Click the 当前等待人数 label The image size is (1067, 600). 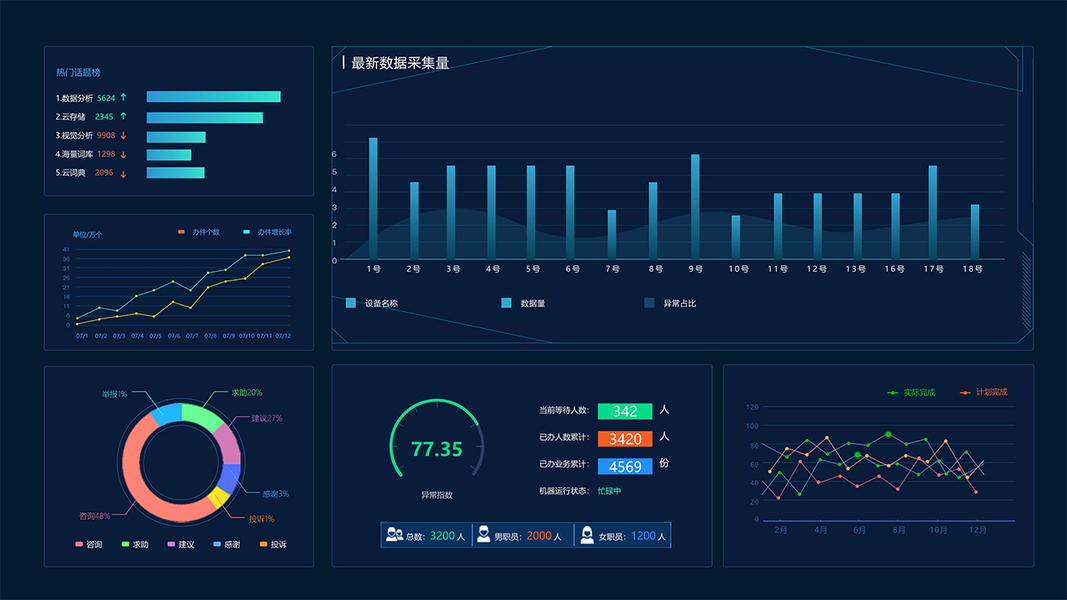pyautogui.click(x=562, y=410)
